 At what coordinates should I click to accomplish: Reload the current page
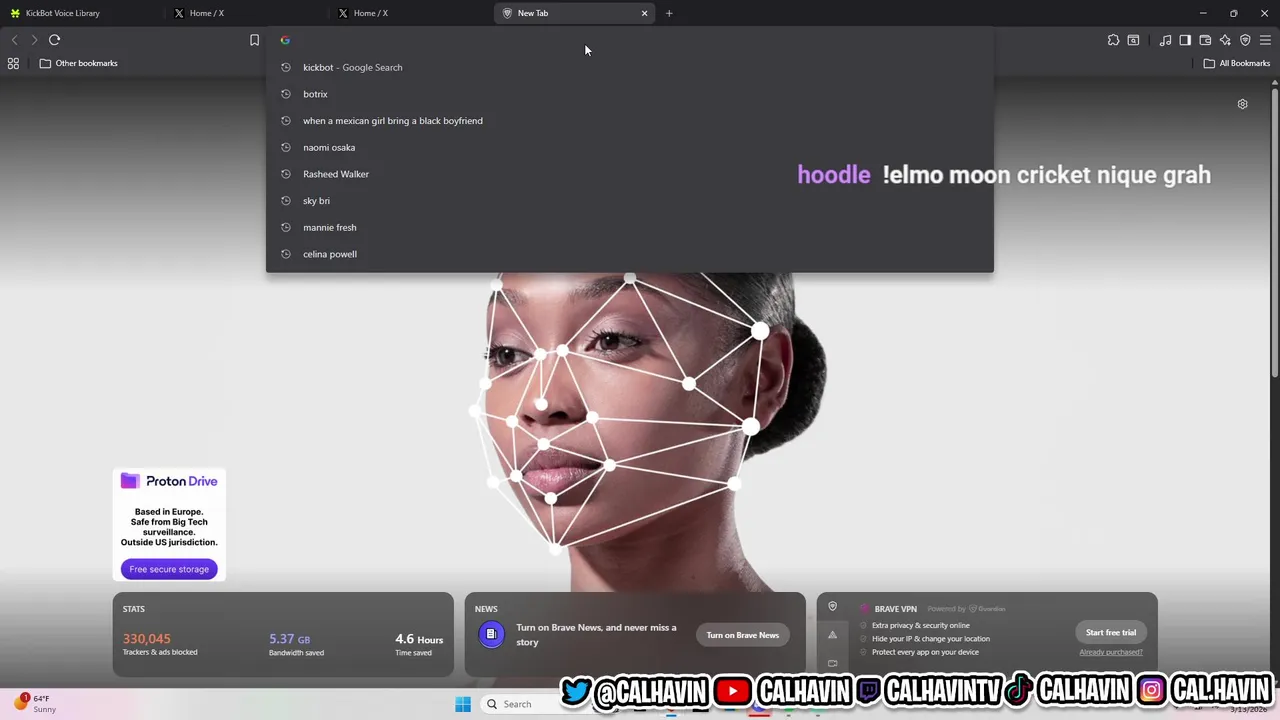55,40
